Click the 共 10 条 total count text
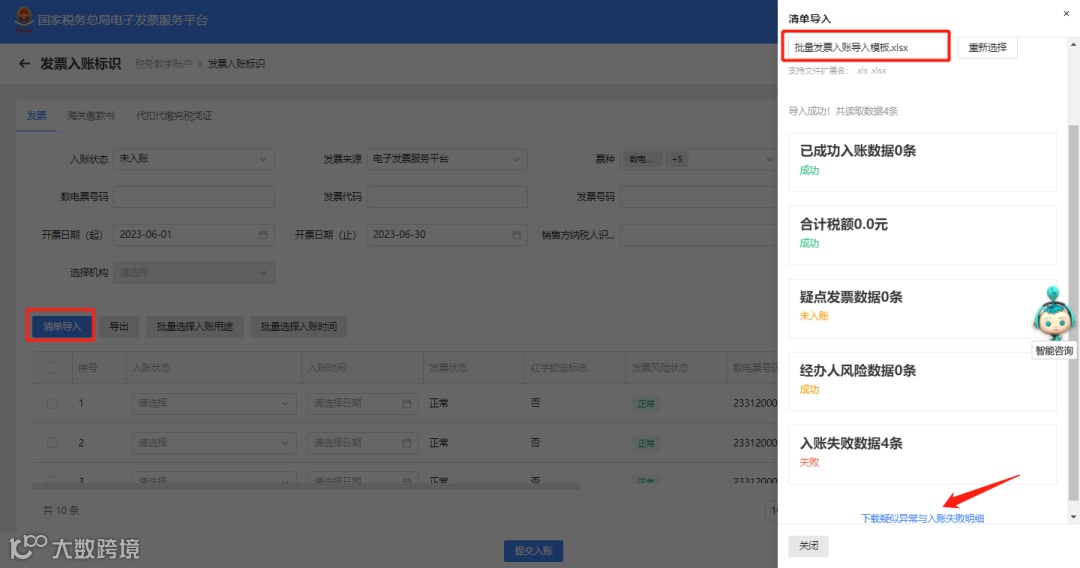The width and height of the screenshot is (1080, 568). [x=61, y=510]
